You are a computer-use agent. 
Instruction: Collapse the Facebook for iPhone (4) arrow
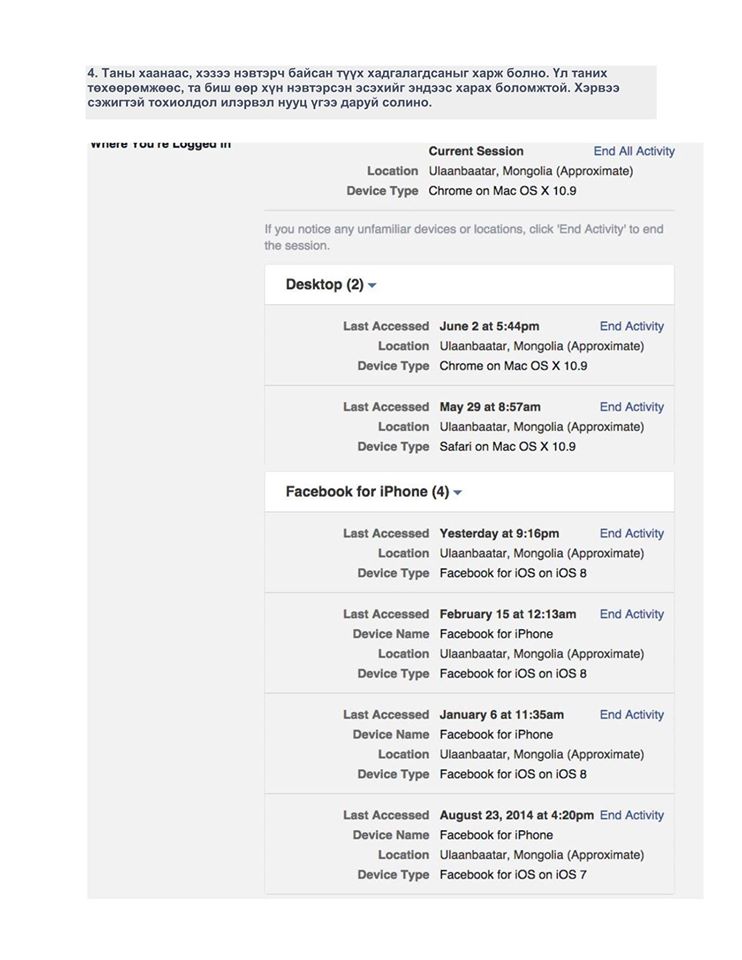point(458,493)
